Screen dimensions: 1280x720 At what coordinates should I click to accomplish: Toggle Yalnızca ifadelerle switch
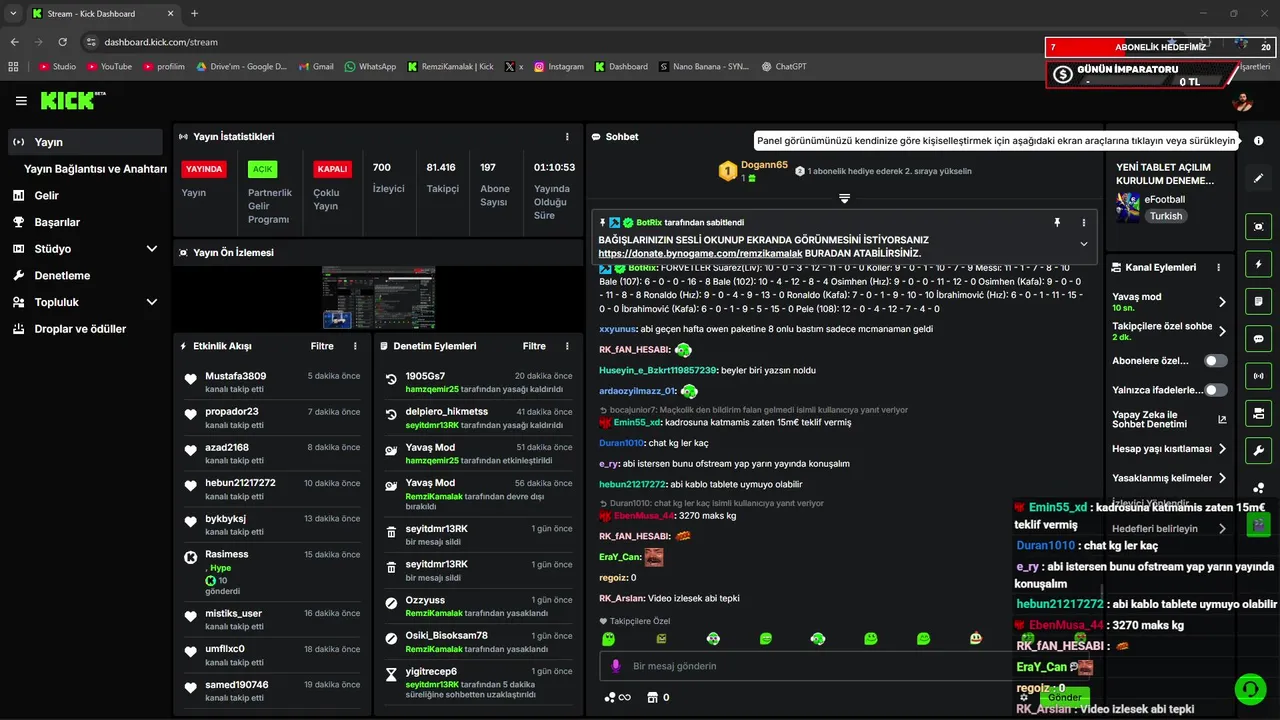pos(1215,390)
